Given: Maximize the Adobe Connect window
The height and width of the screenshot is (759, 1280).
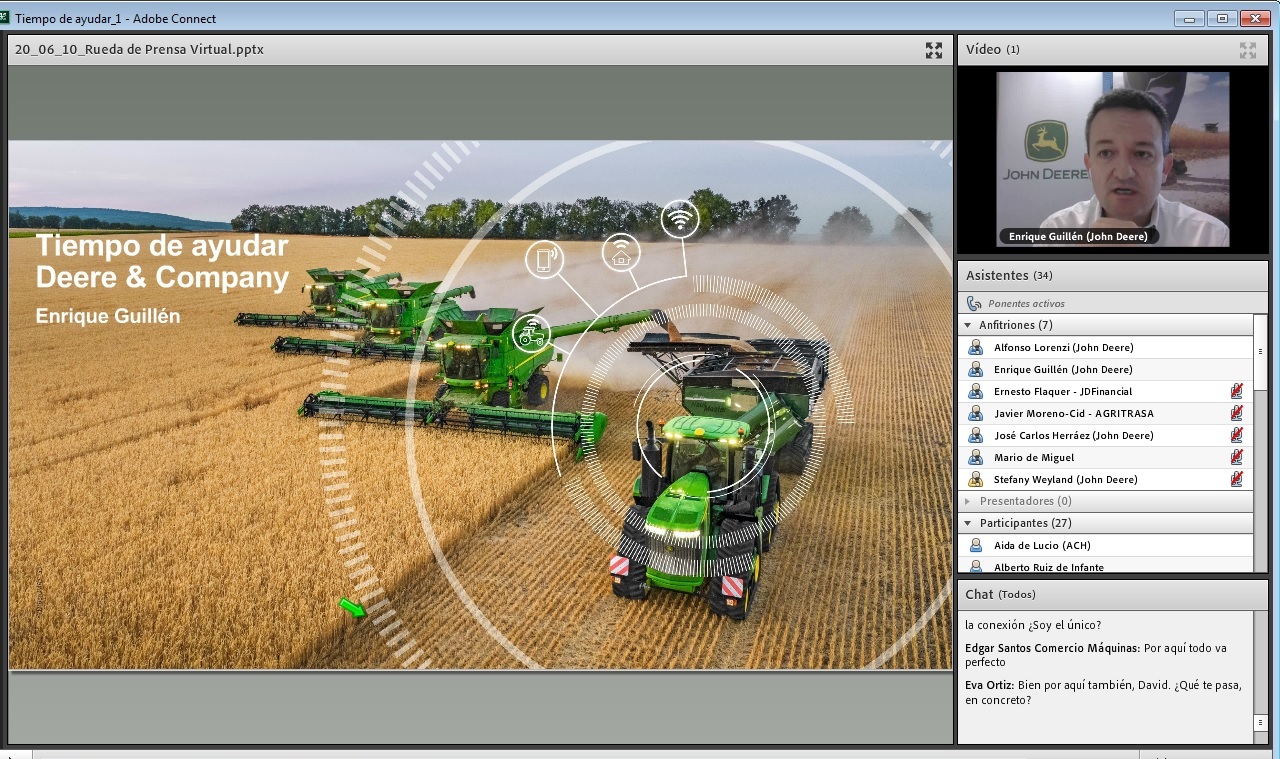Looking at the screenshot, I should click(1221, 18).
